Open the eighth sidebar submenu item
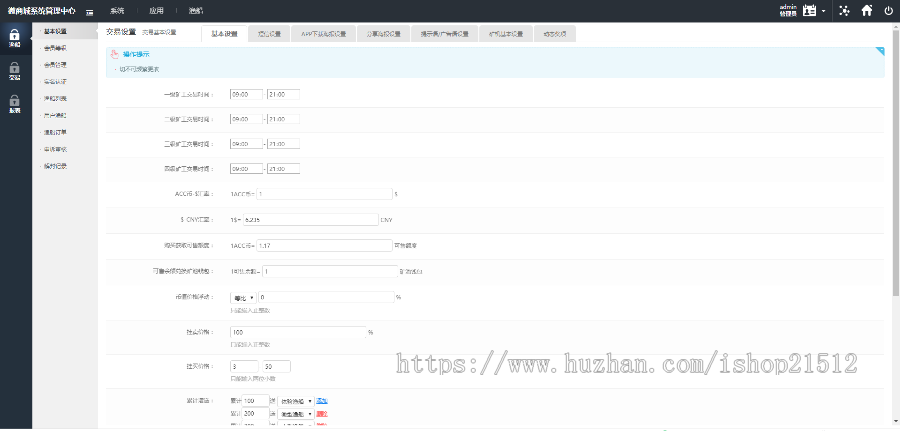Image resolution: width=900 pixels, height=431 pixels. pos(56,149)
